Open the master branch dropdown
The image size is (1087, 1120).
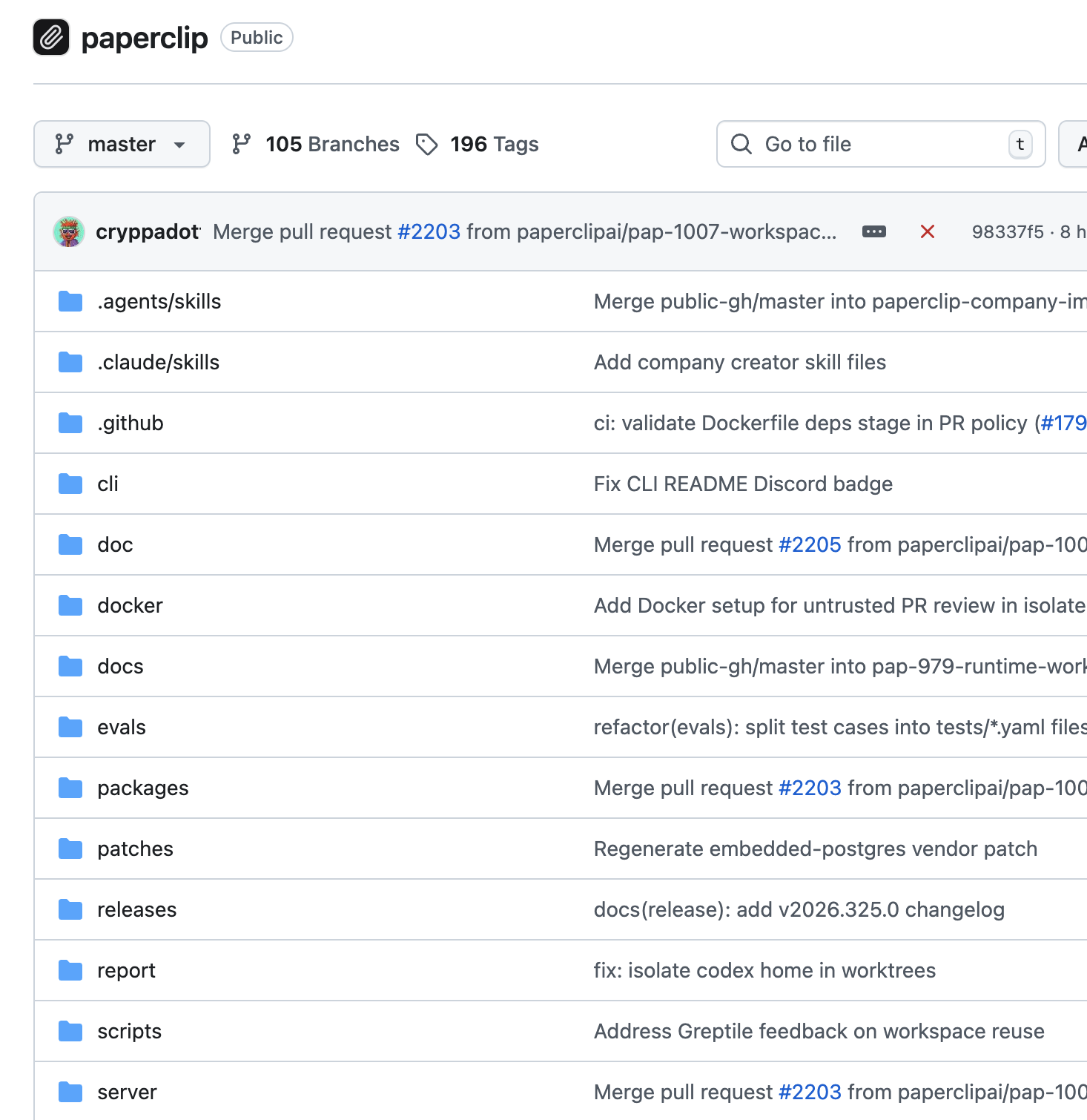tap(122, 144)
